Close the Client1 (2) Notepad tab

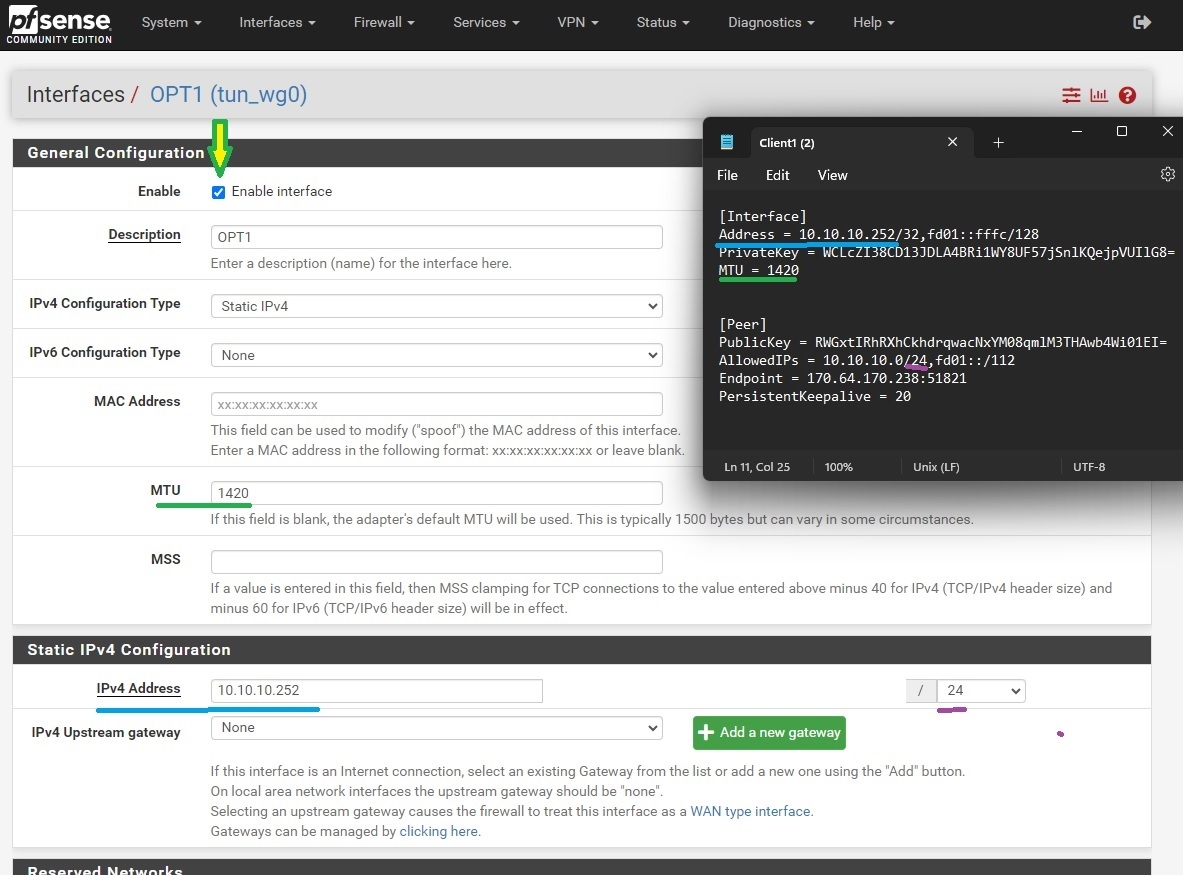(953, 143)
